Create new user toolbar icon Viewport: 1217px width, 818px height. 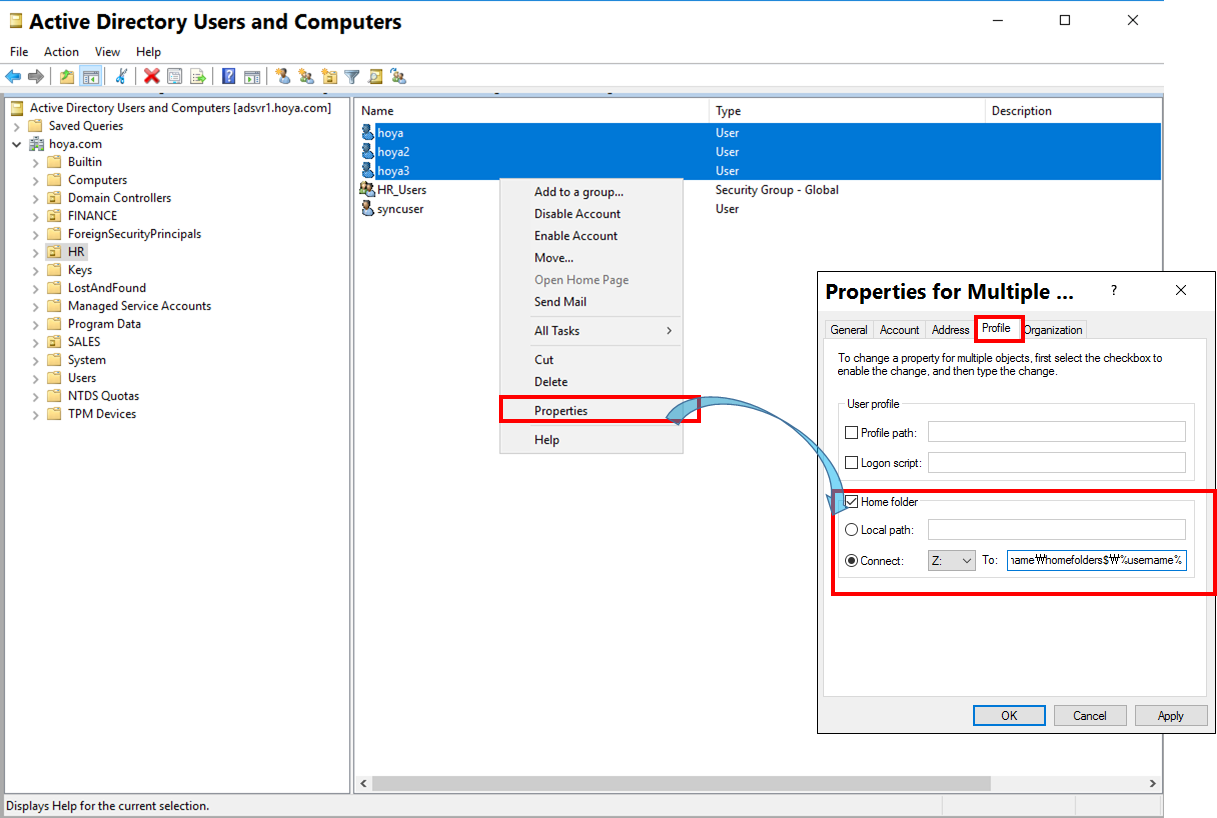click(283, 76)
